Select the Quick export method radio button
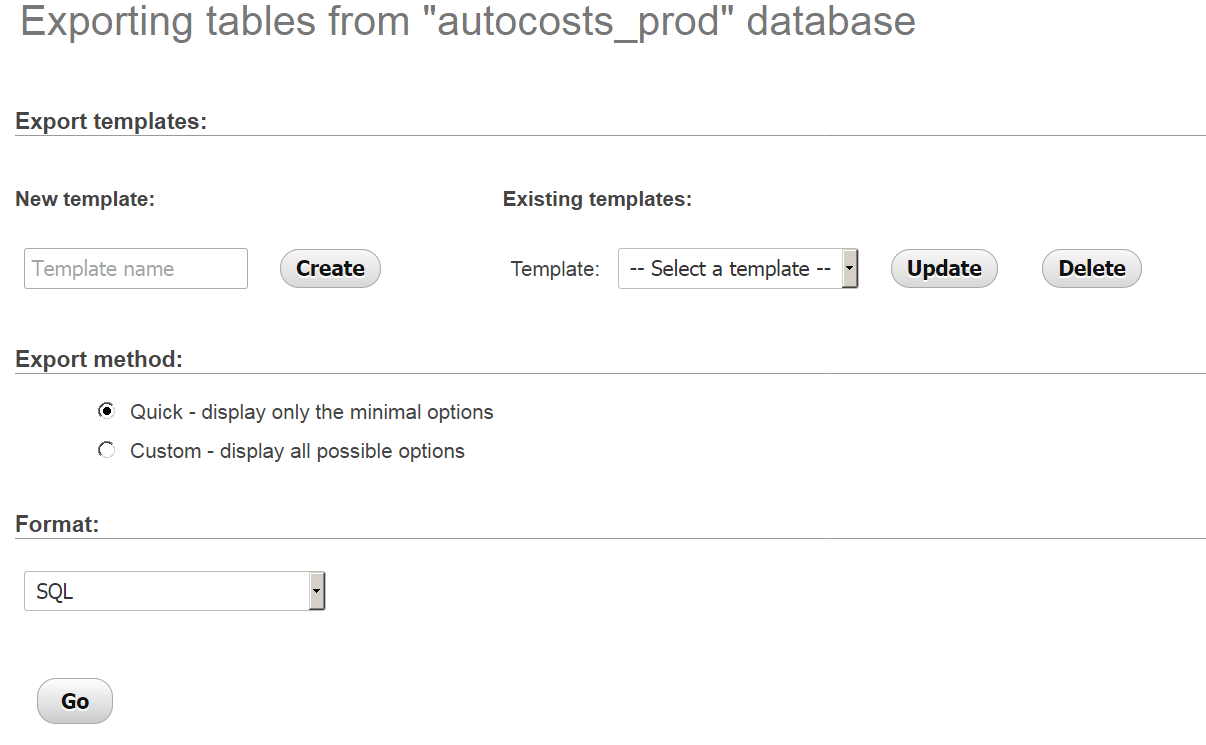1206x745 pixels. (107, 411)
